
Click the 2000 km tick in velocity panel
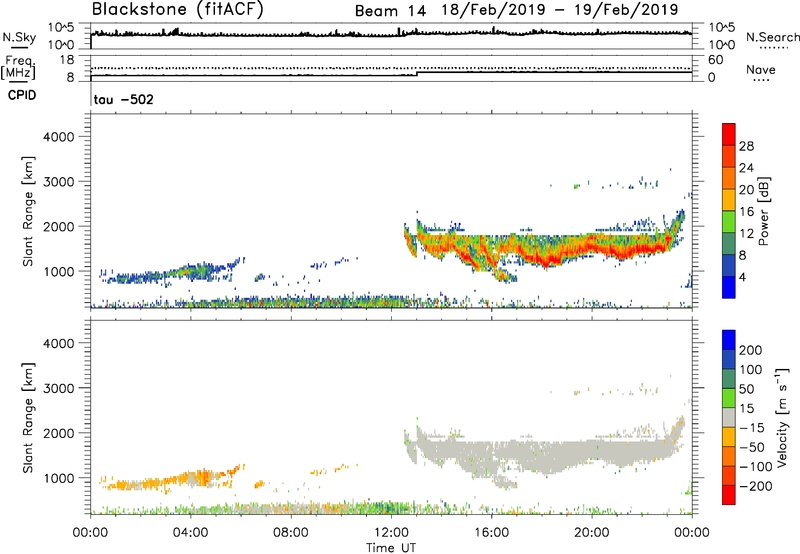[59, 433]
